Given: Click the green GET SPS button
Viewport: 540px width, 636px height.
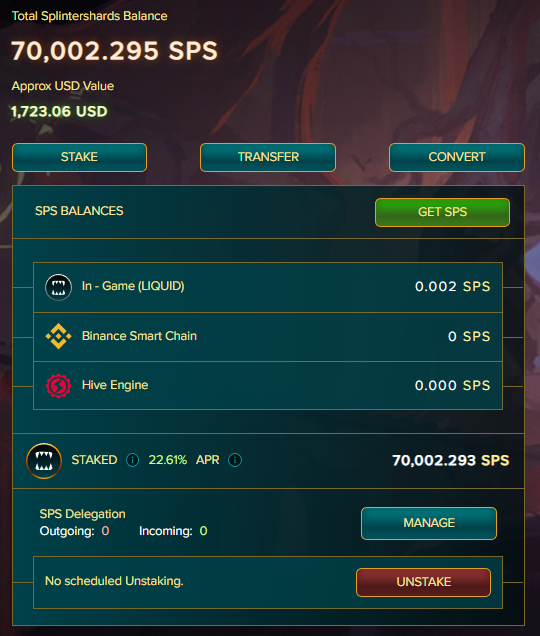Looking at the screenshot, I should (x=442, y=212).
